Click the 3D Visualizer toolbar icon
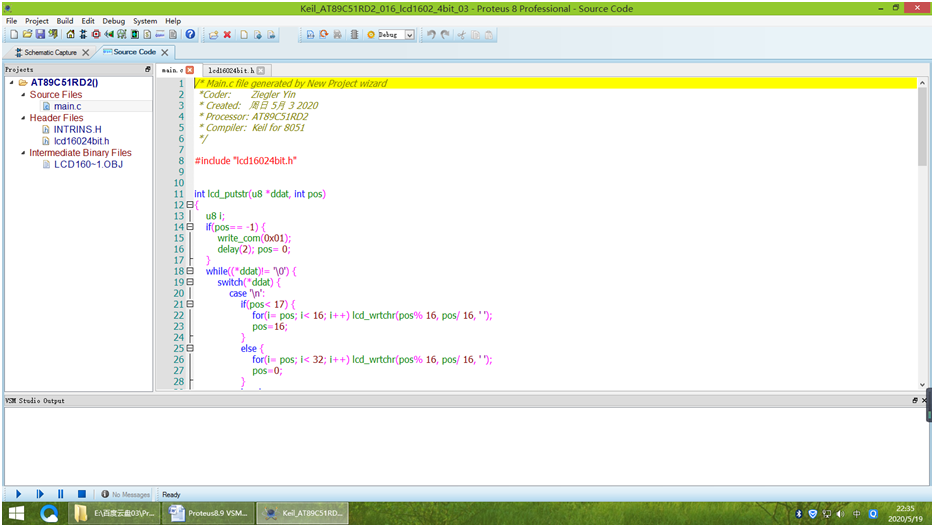The width and height of the screenshot is (934, 527). 109,35
